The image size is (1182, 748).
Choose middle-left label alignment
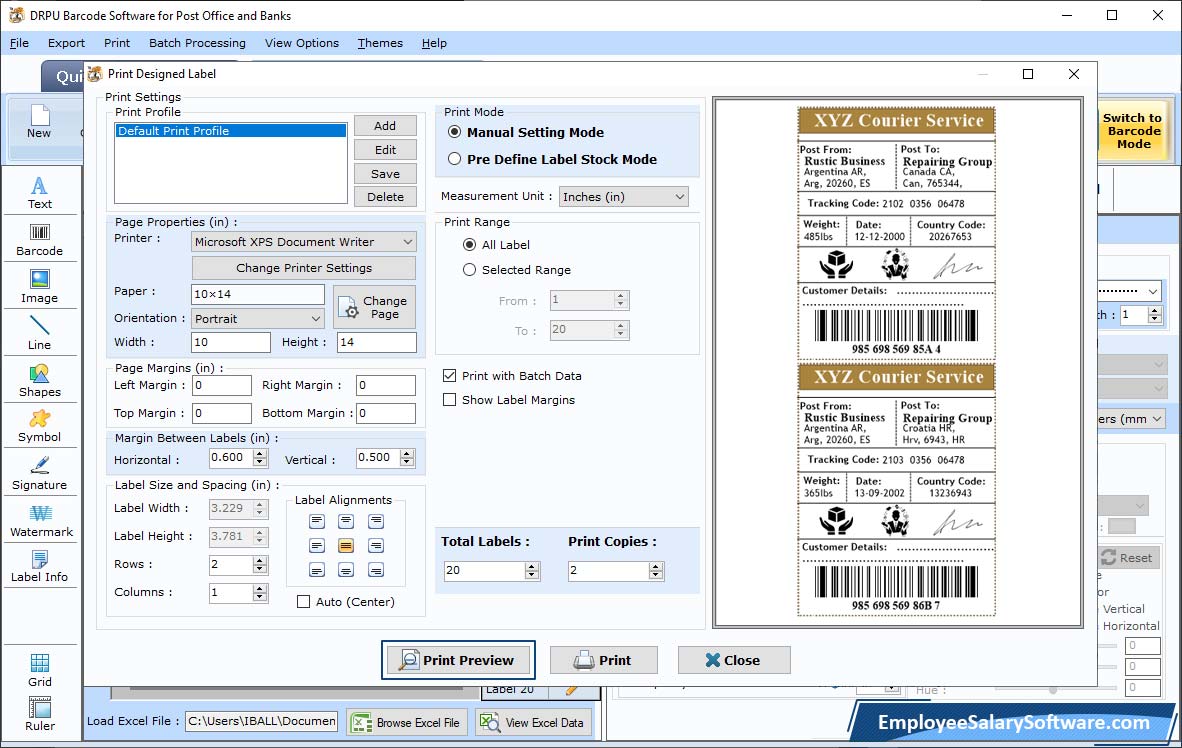(x=317, y=545)
